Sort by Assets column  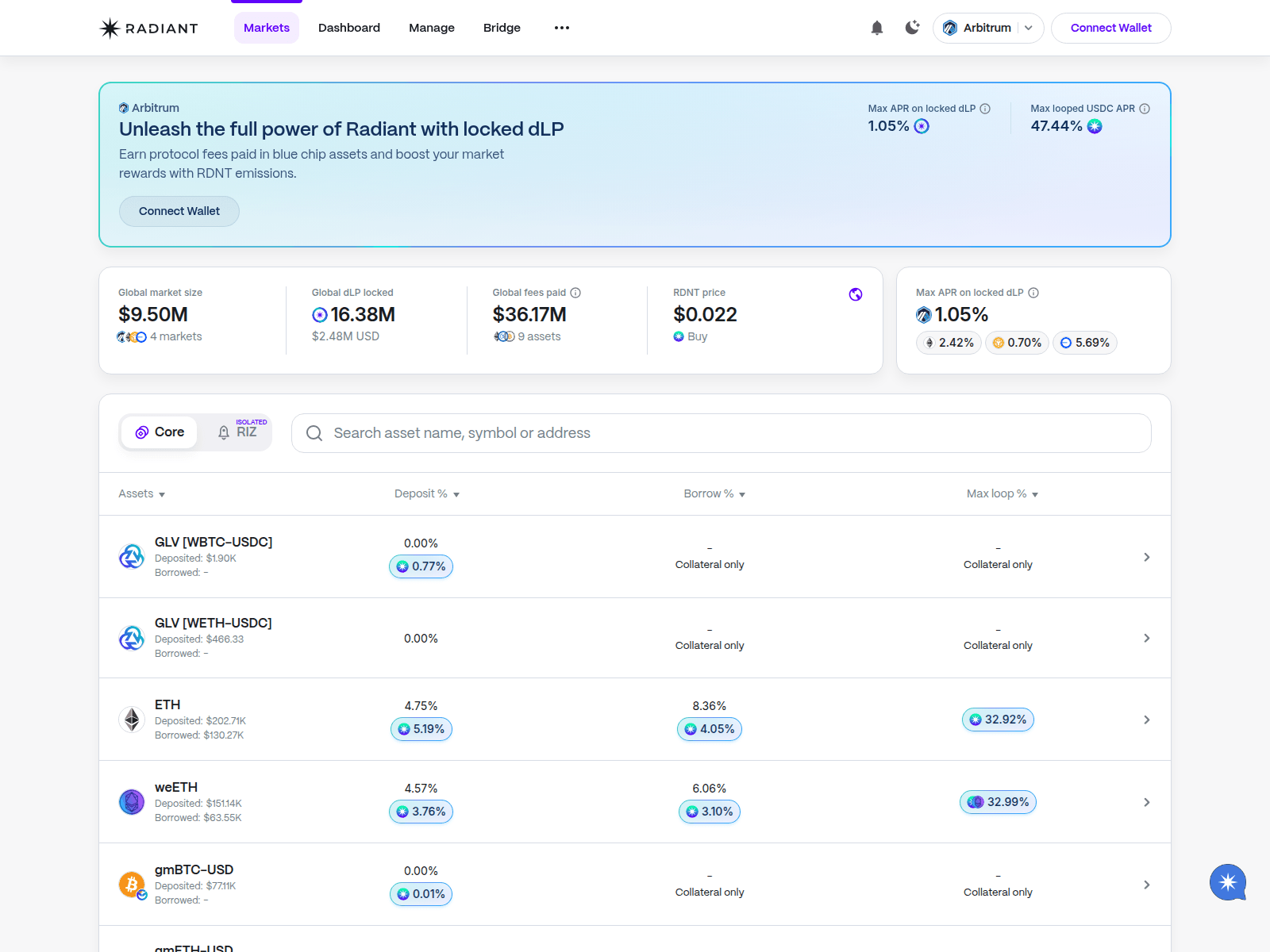(x=142, y=493)
